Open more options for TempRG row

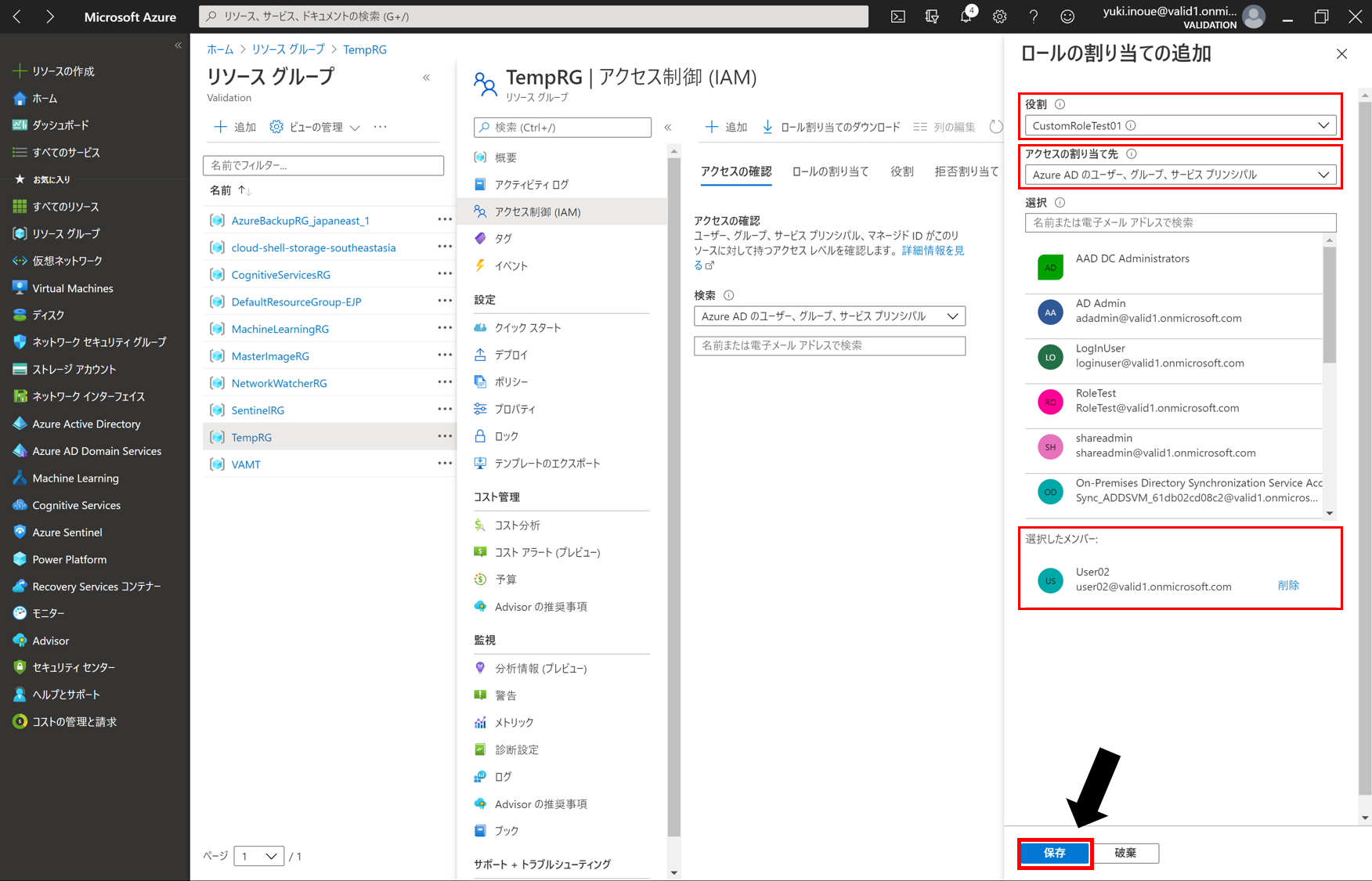pyautogui.click(x=445, y=437)
